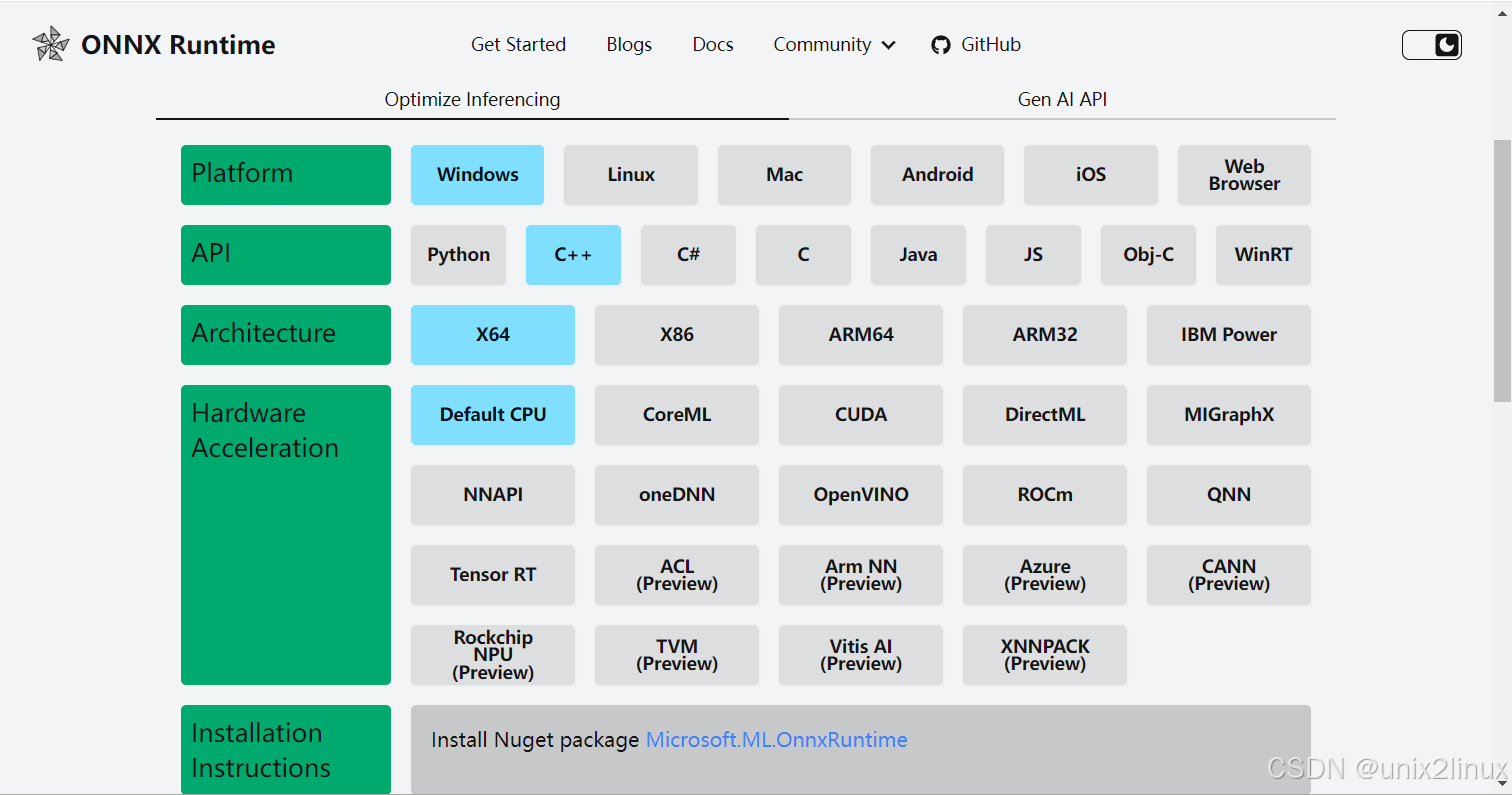The height and width of the screenshot is (795, 1512).
Task: Choose the Java API option
Action: tap(918, 255)
